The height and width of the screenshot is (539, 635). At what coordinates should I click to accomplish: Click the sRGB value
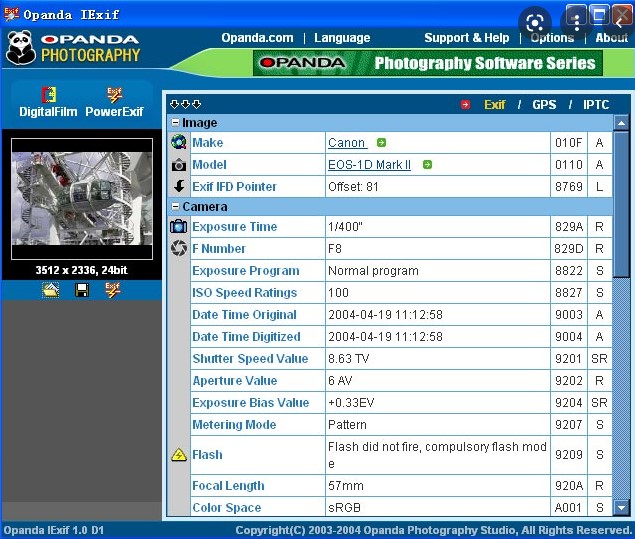(x=344, y=507)
